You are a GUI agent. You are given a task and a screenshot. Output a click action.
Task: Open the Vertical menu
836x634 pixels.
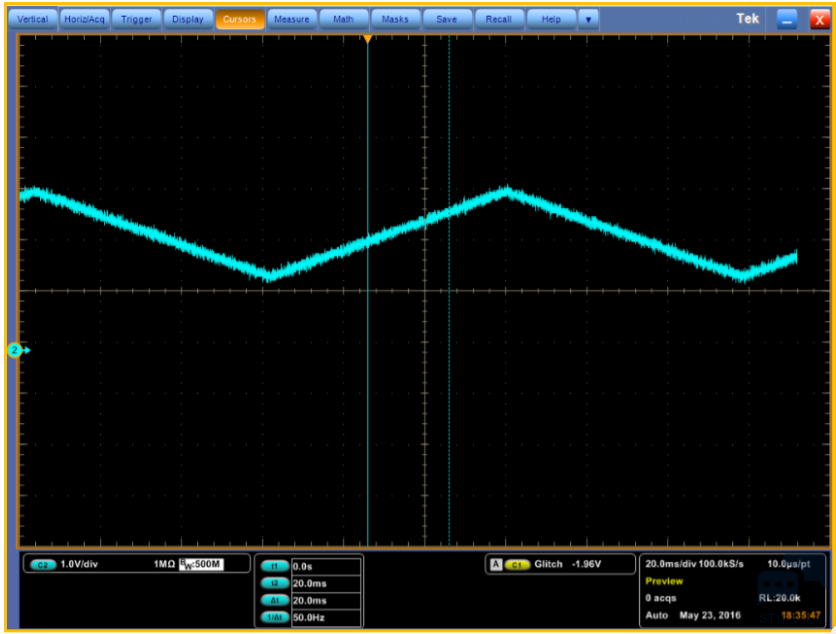pos(33,19)
